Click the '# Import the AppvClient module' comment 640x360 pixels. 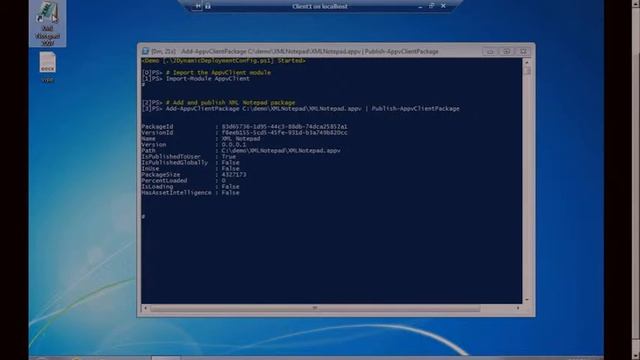pyautogui.click(x=218, y=72)
